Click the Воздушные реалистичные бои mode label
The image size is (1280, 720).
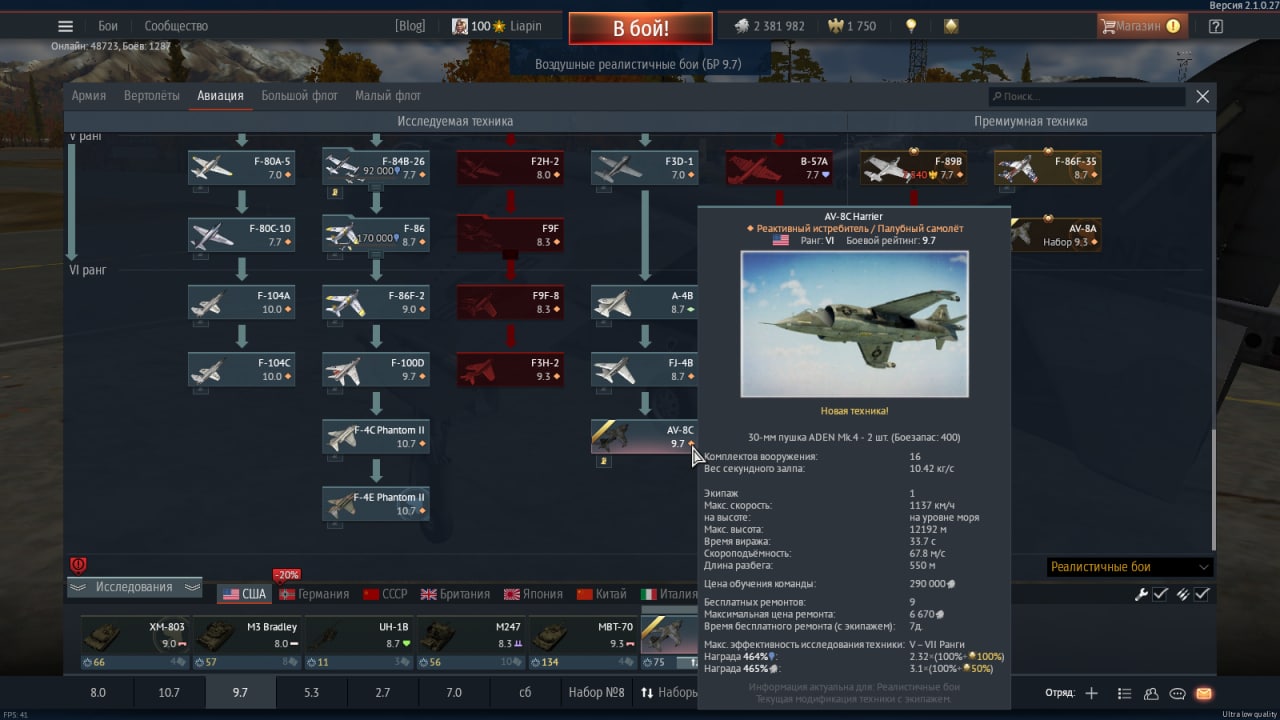point(638,64)
